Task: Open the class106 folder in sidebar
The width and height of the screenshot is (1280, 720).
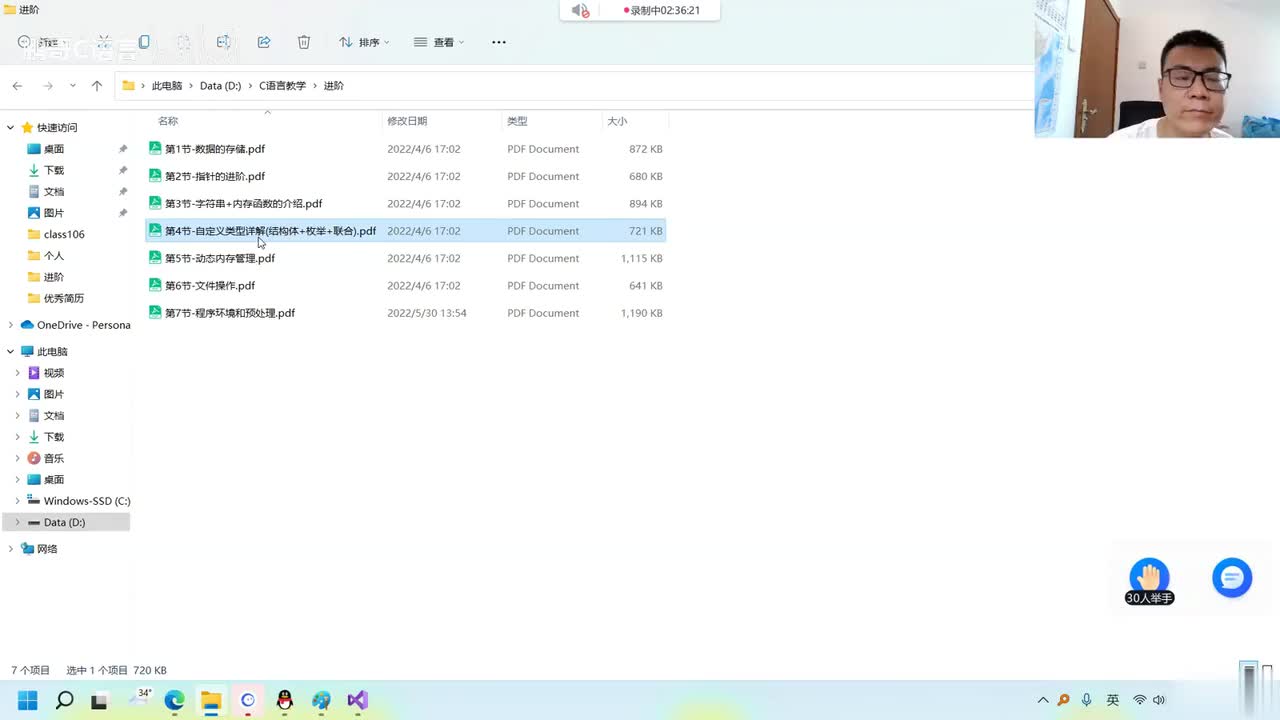Action: (64, 234)
